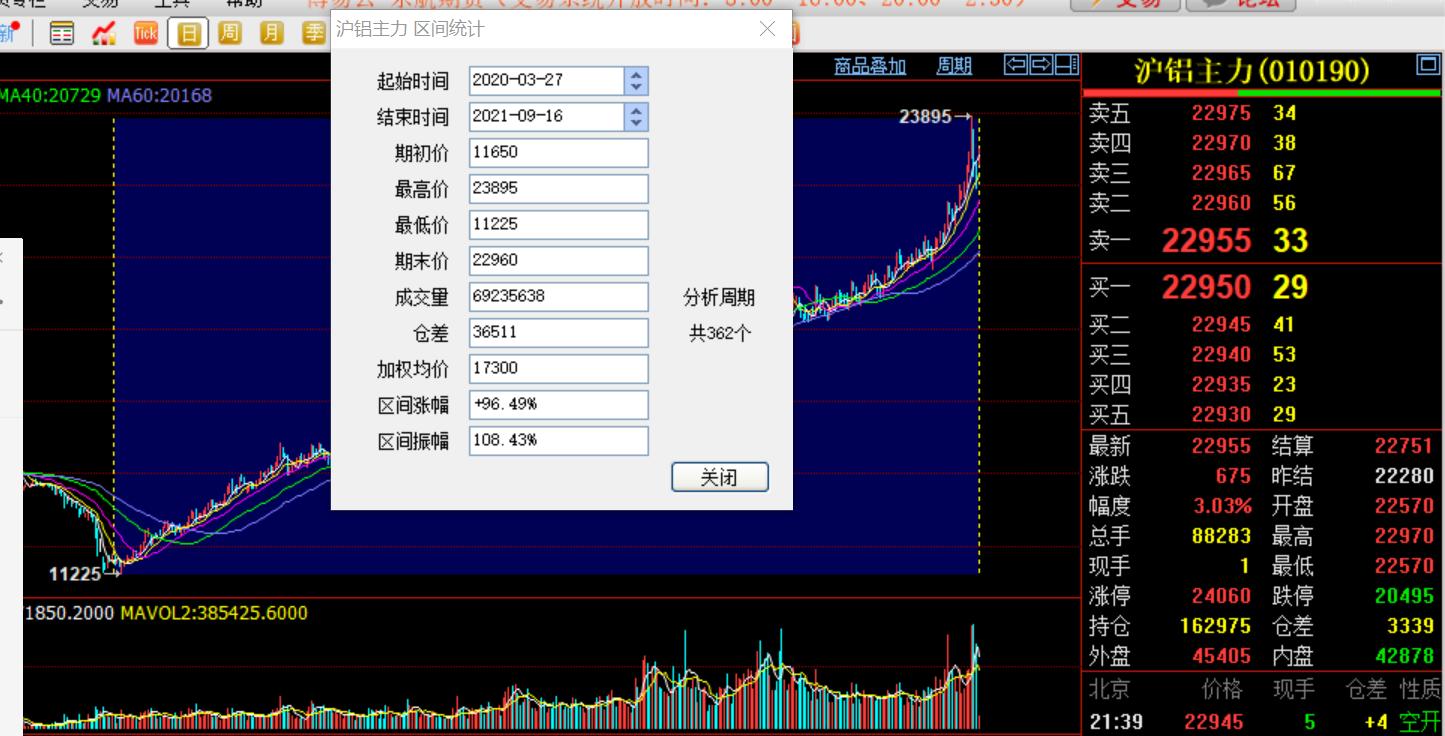Decrease the 起始时间 date with down arrow

(x=636, y=88)
